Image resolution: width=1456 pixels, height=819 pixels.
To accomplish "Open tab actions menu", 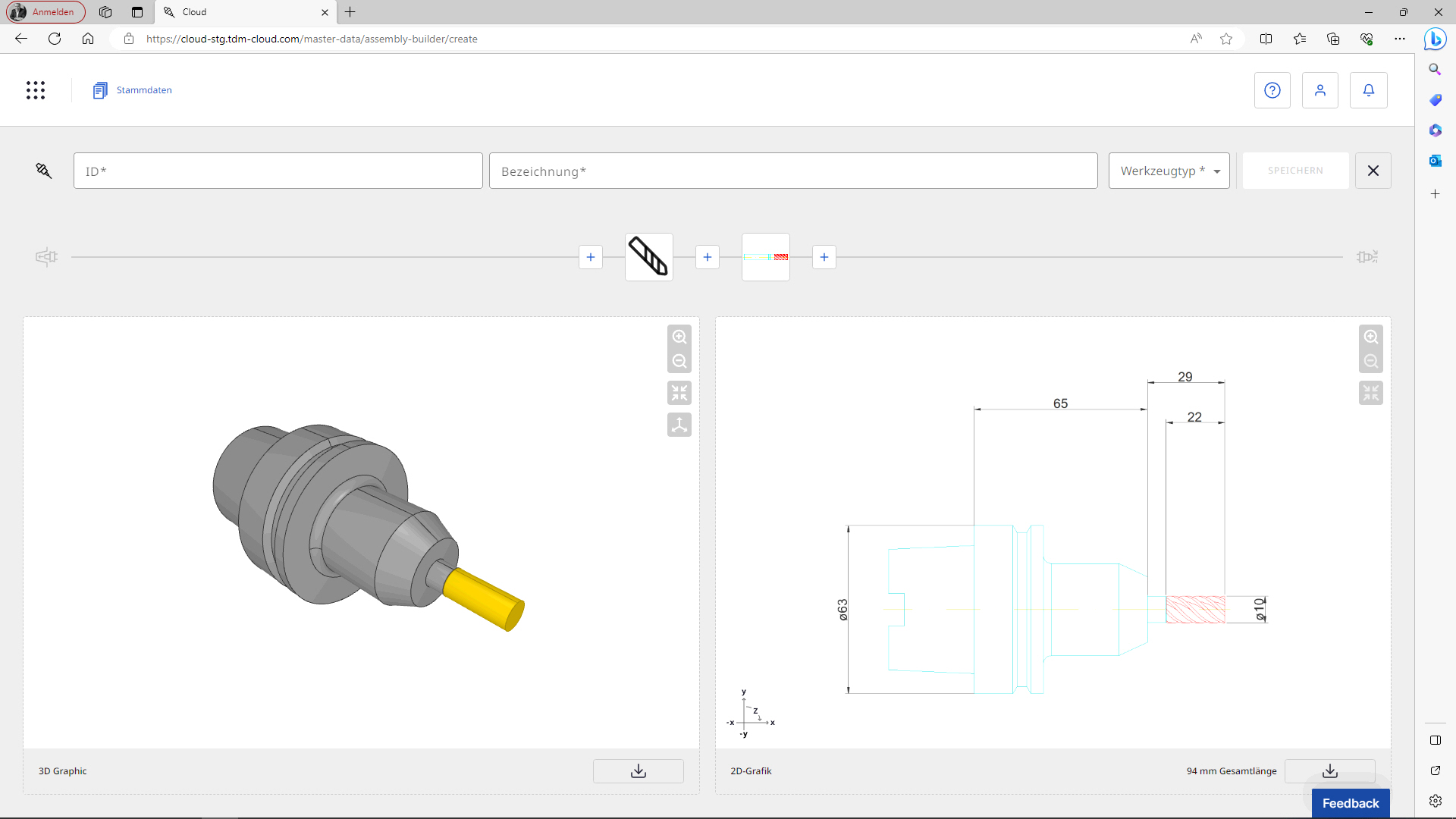I will pyautogui.click(x=137, y=12).
